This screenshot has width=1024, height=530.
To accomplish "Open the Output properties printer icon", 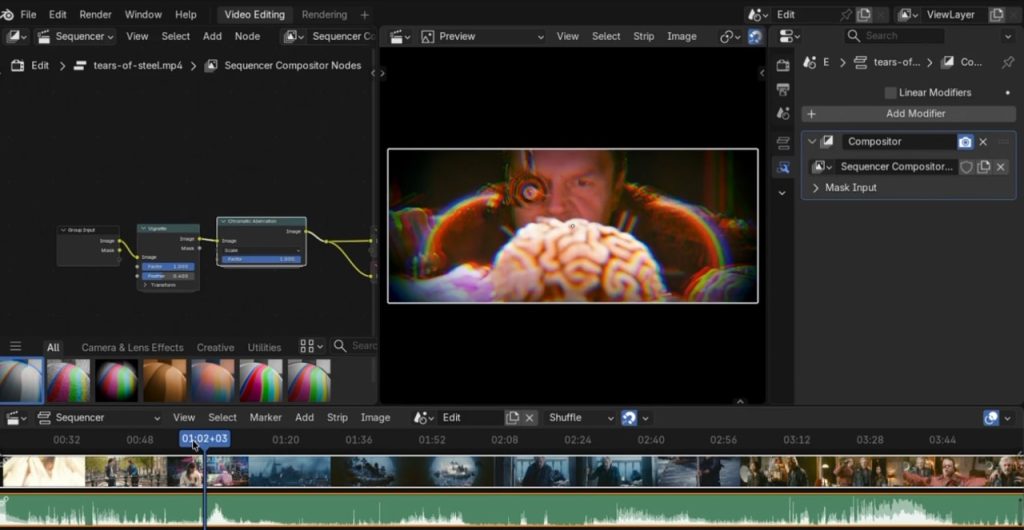I will [783, 90].
